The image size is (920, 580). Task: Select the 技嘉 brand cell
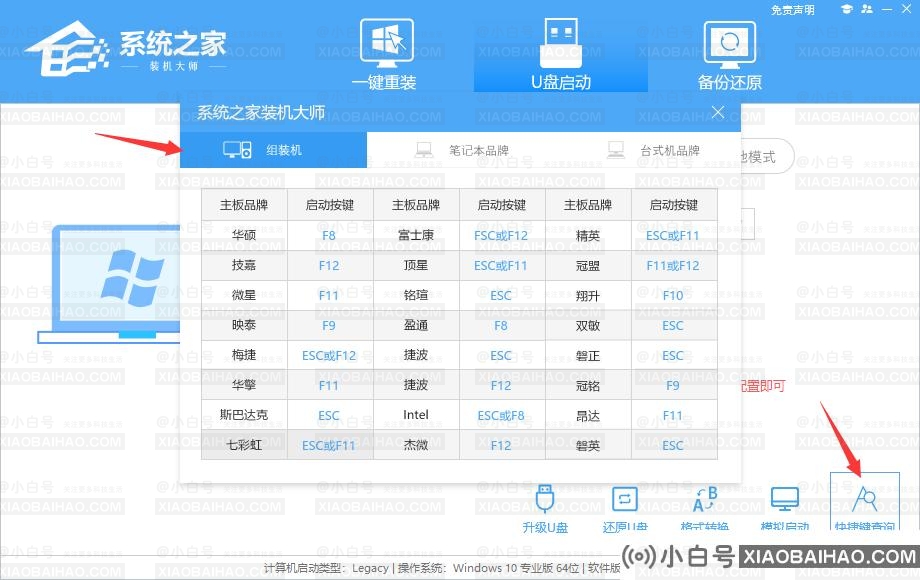(x=244, y=266)
